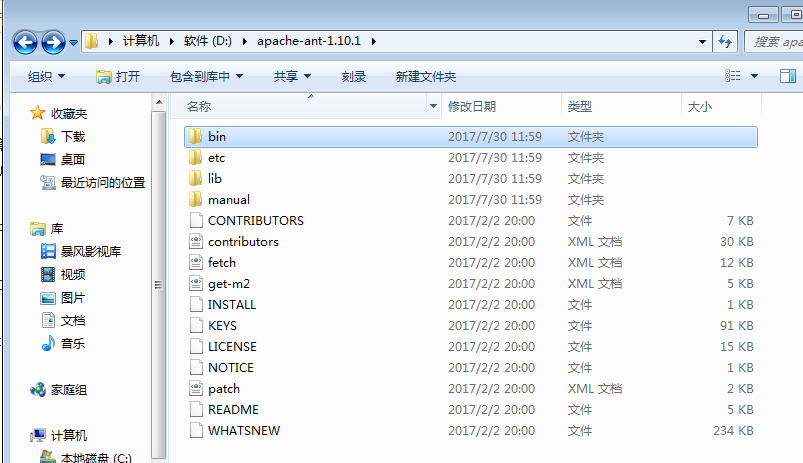803x463 pixels.
Task: Select the manual folder icon
Action: 196,199
